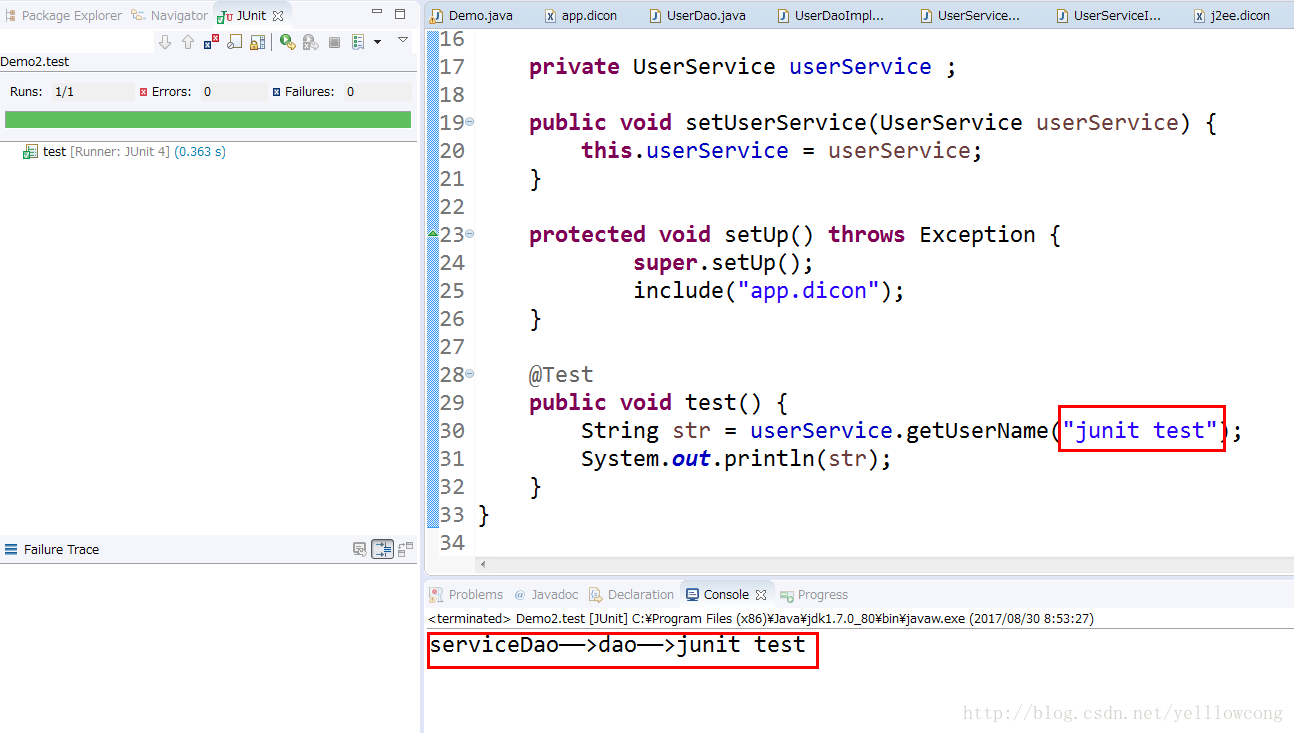Click the Failure Trace header icon
Viewport: 1294px width, 733px height.
tap(11, 549)
